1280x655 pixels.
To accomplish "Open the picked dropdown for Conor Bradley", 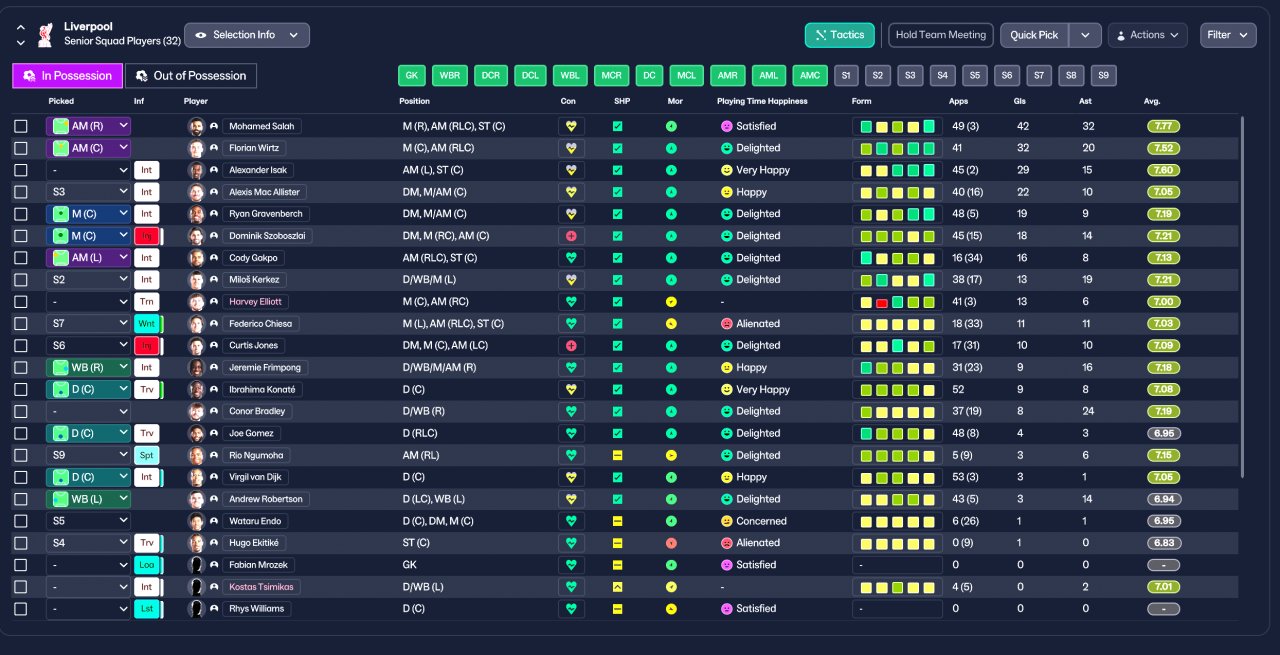I will [x=89, y=412].
